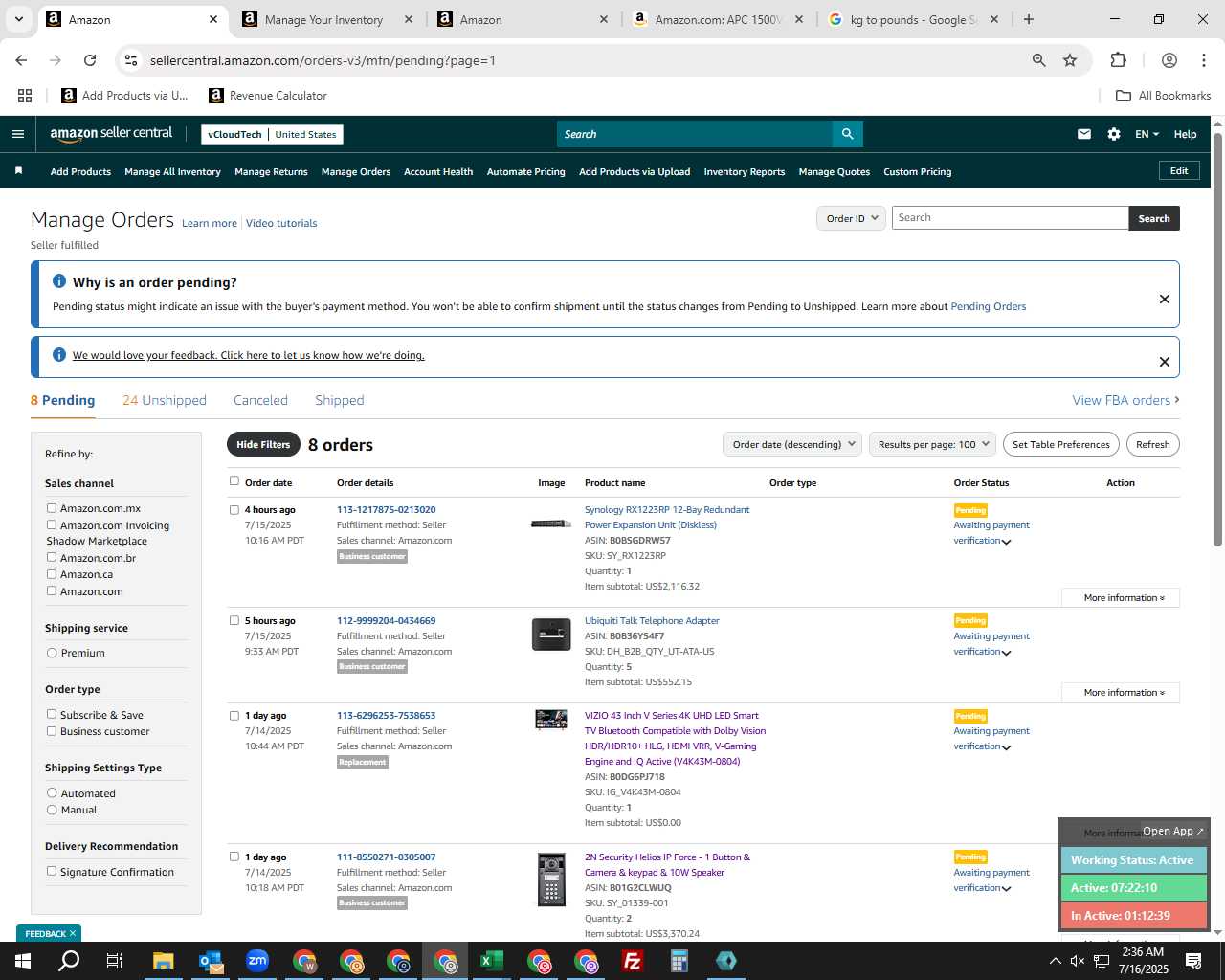The width and height of the screenshot is (1225, 980).
Task: Check the Business customer order type filter
Action: click(52, 731)
